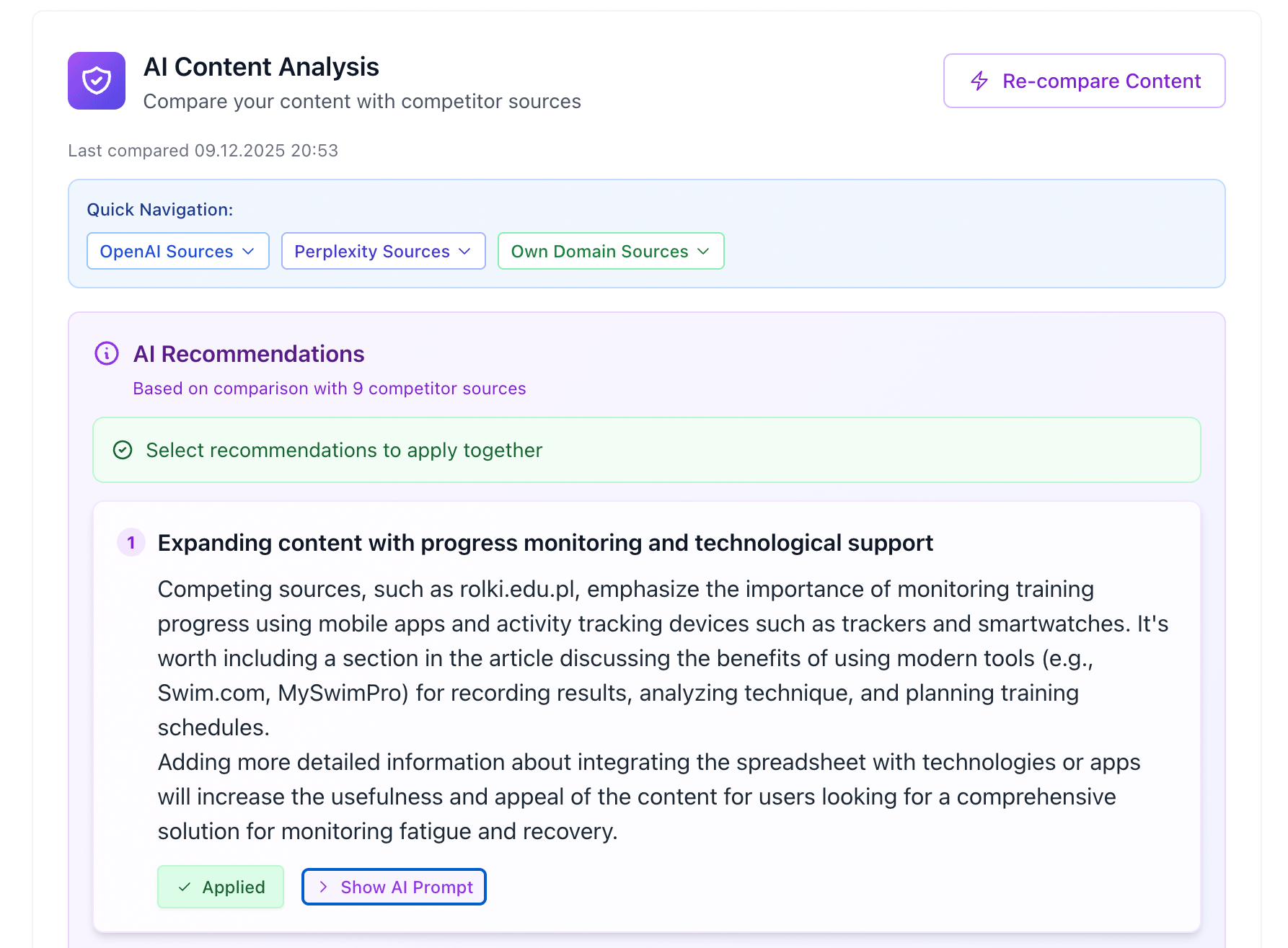Click the circled checkmark icon in green banner

point(123,451)
